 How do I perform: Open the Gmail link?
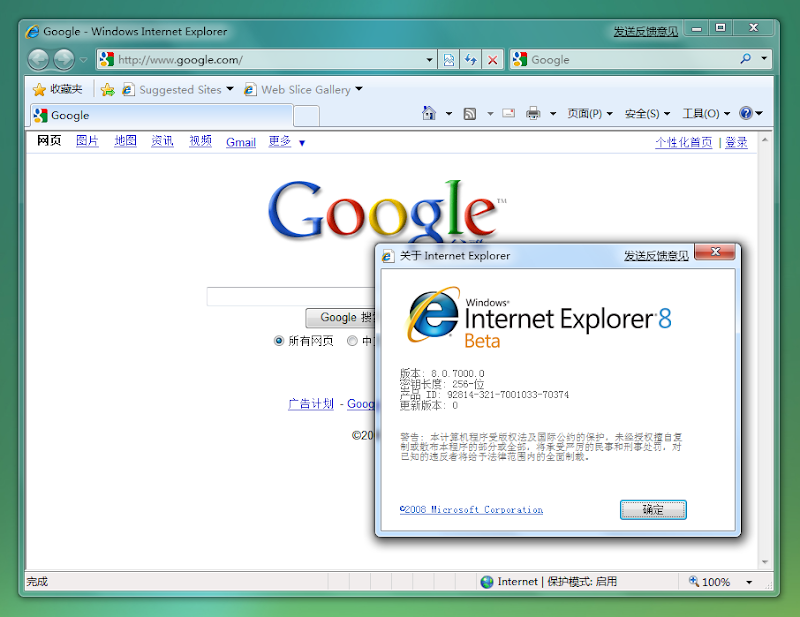241,142
